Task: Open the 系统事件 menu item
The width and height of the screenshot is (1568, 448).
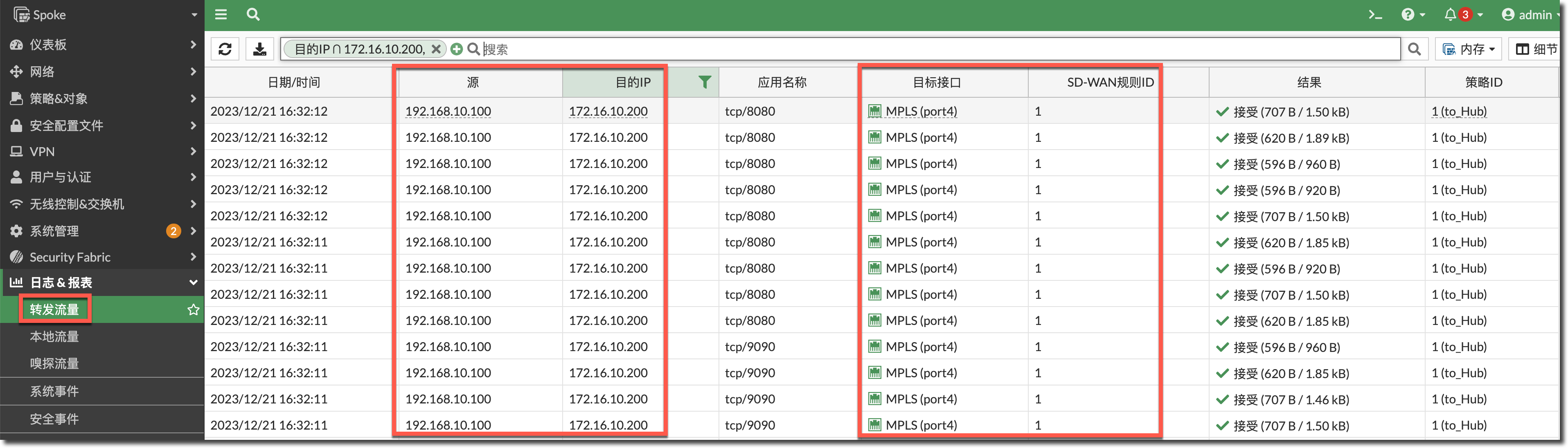Action: coord(55,392)
